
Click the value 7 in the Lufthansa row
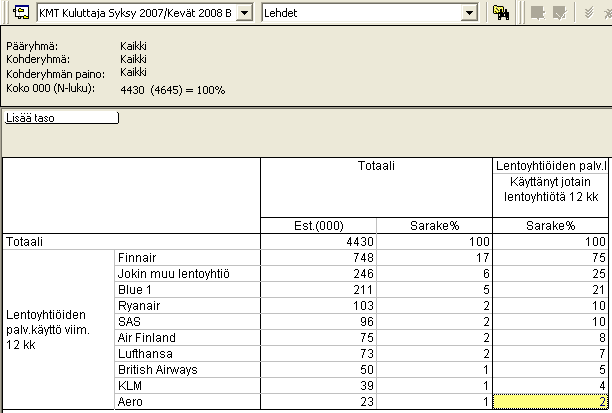point(551,354)
